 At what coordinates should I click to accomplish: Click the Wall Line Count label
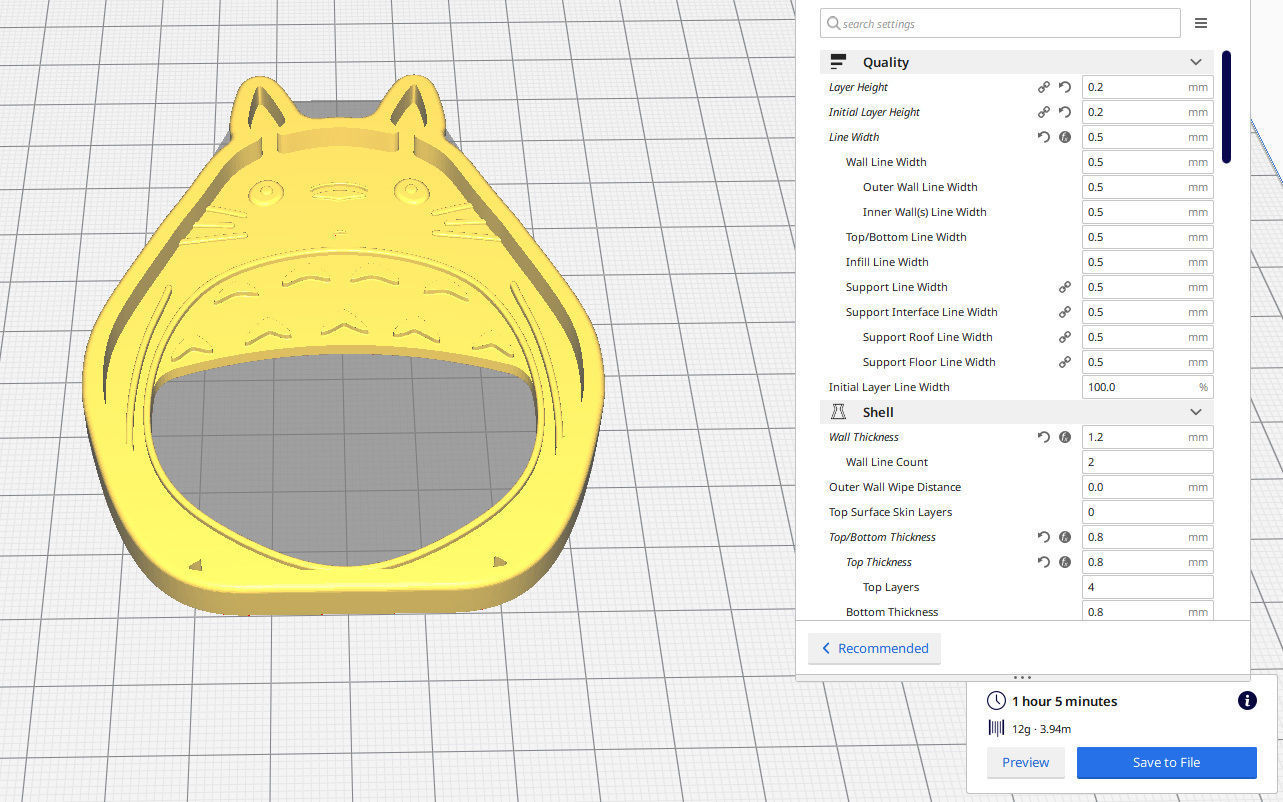[887, 462]
